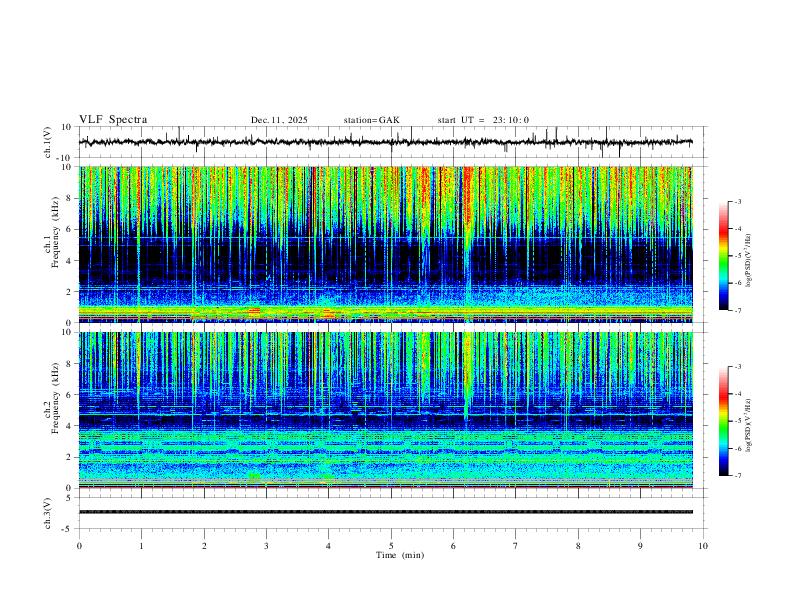This screenshot has height=612, width=792.
Task: Click time axis tick label "2"
Action: coord(204,546)
